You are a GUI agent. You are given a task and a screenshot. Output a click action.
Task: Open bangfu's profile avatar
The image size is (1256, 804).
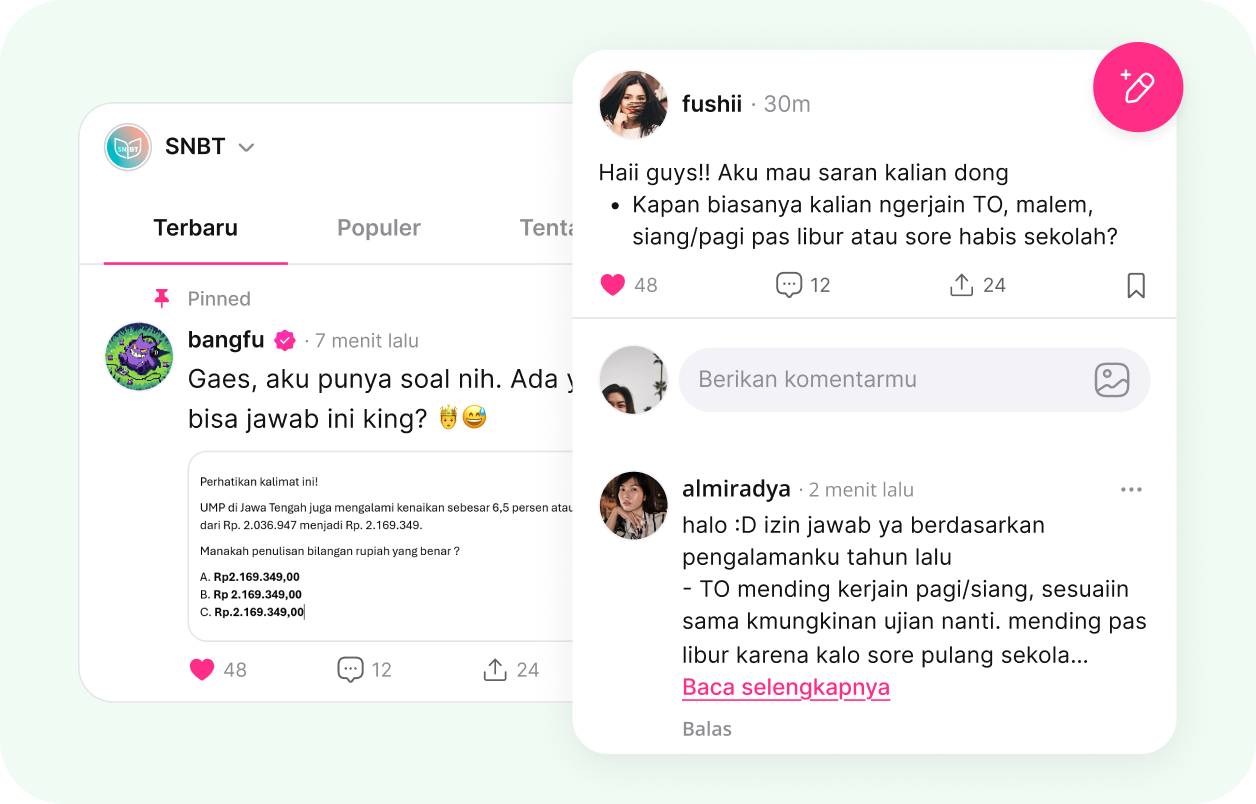tap(139, 356)
